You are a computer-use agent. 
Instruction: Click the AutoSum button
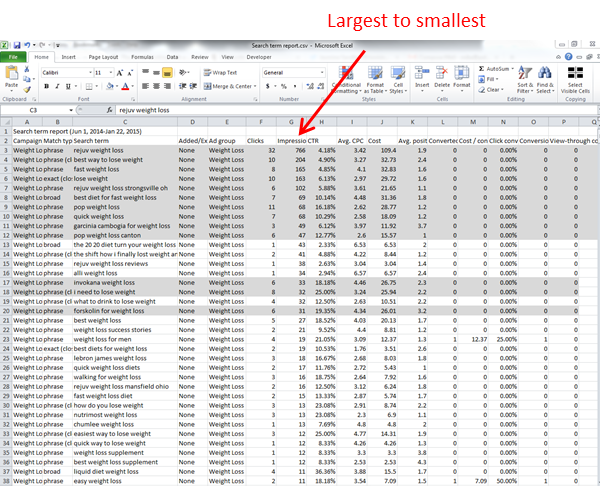496,69
